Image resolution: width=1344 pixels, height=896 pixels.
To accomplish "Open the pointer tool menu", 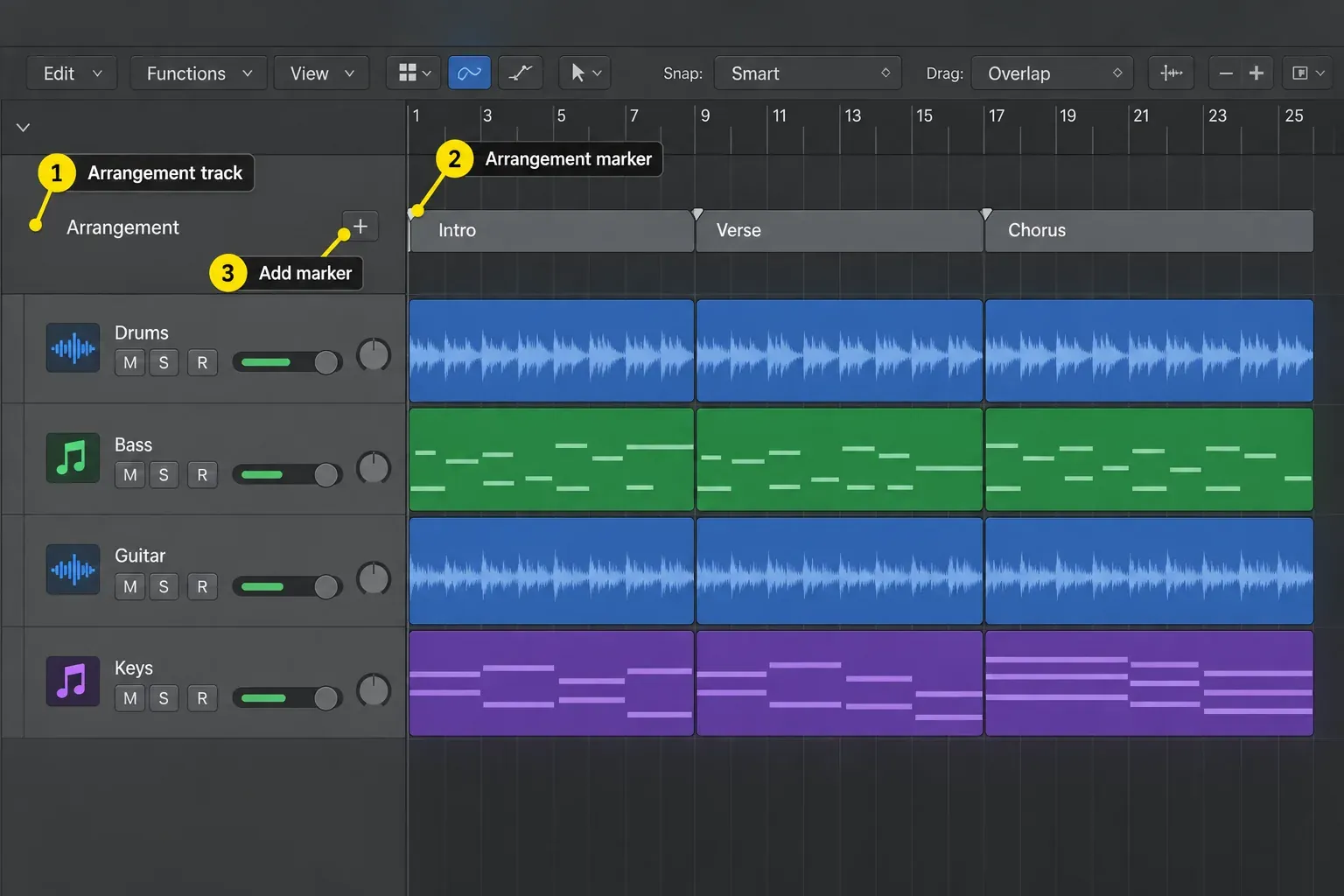I will click(584, 73).
